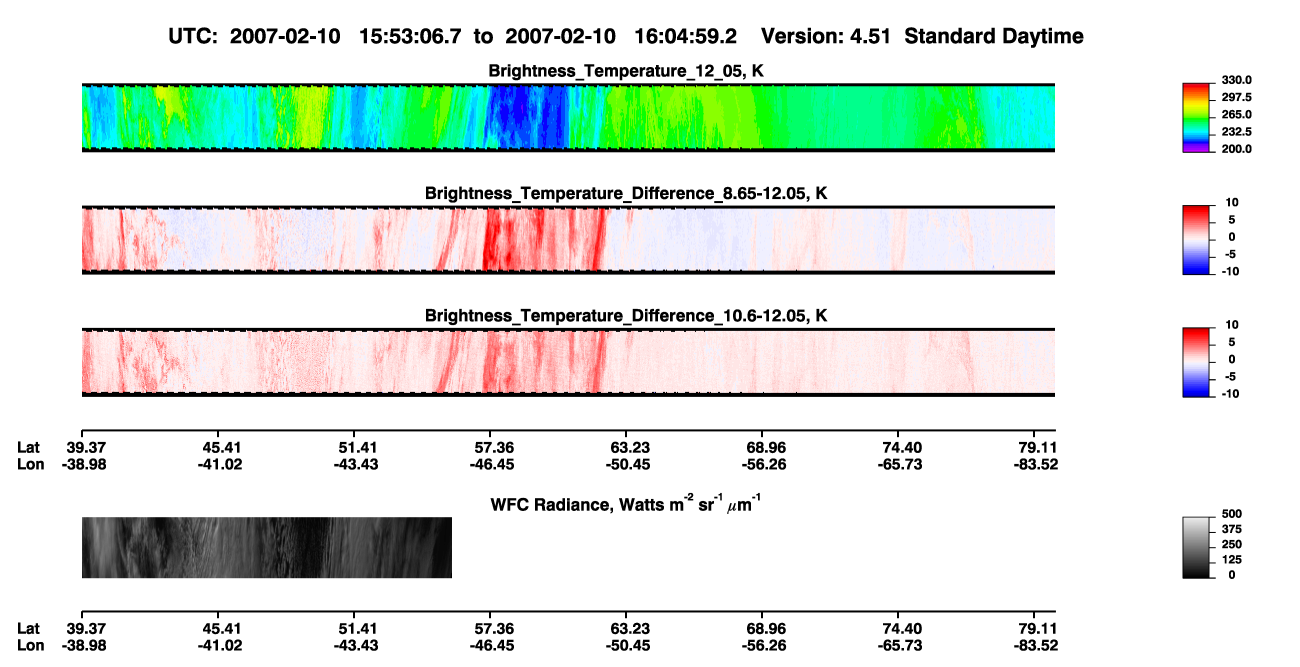The image size is (1300, 667).
Task: Click the red-blue colorbar beside the 10.6-12.05 panel
Action: click(1197, 361)
